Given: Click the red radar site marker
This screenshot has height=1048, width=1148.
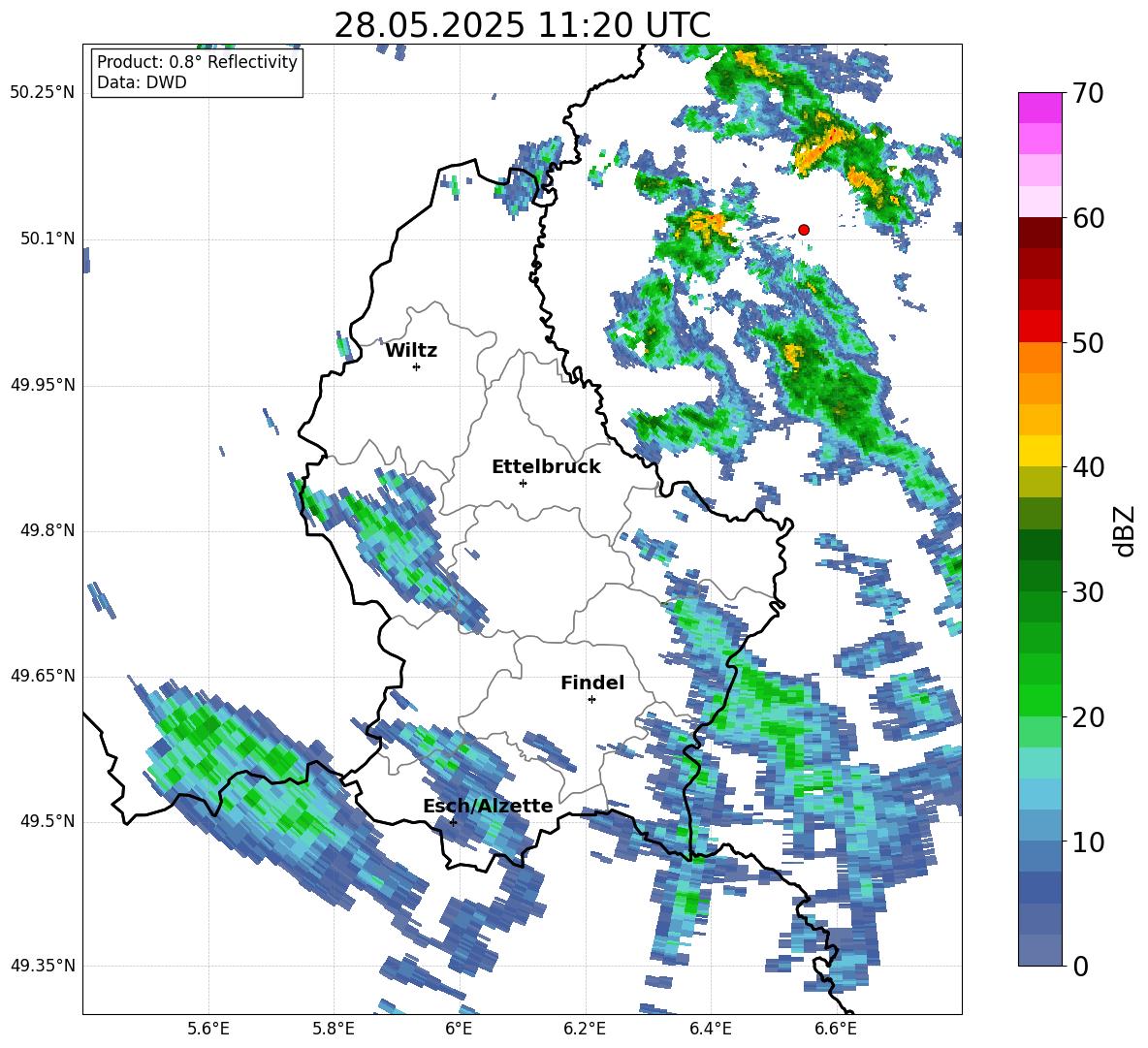Looking at the screenshot, I should click(804, 230).
